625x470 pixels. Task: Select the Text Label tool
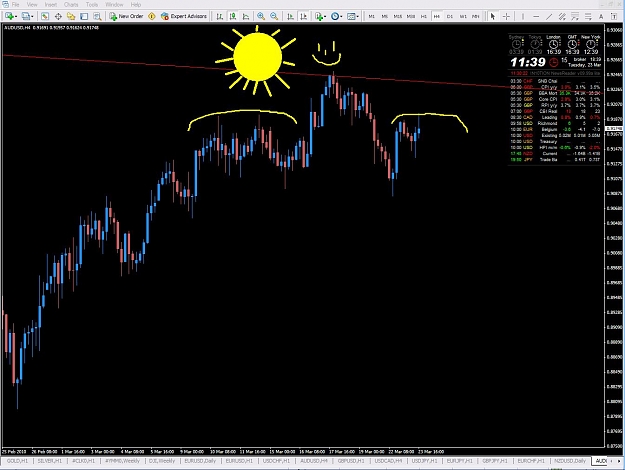[614, 16]
